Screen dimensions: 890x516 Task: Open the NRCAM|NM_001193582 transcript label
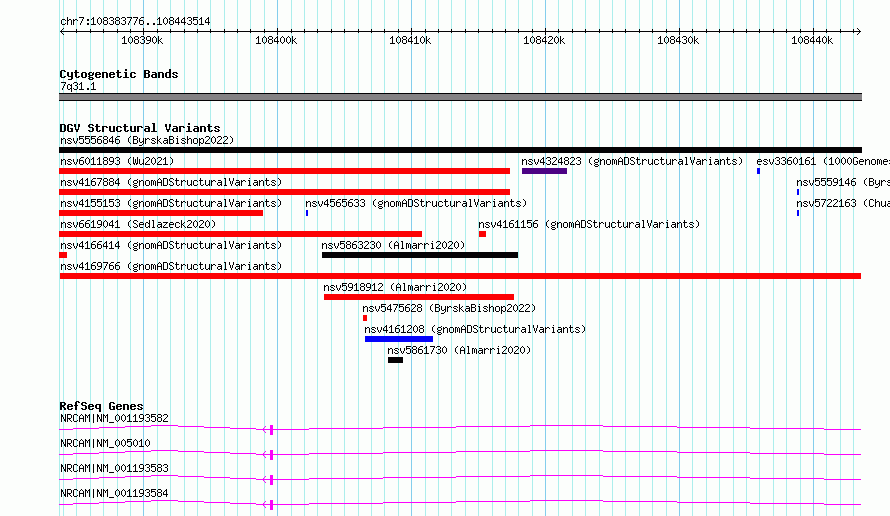(114, 418)
